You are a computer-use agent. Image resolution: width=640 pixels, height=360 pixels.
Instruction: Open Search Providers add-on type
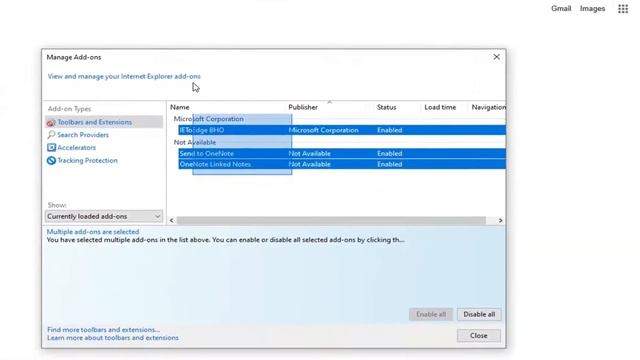click(x=83, y=135)
